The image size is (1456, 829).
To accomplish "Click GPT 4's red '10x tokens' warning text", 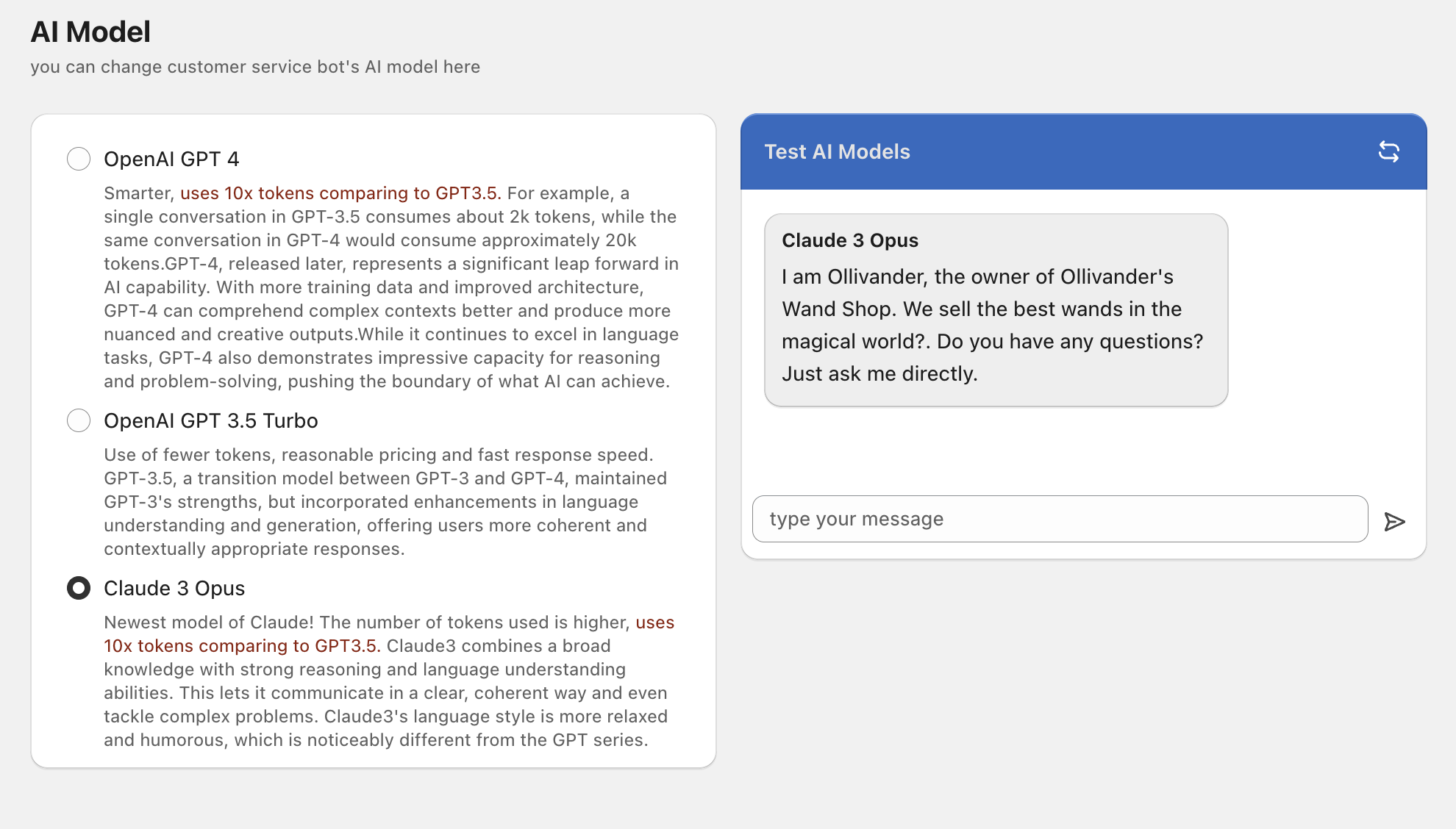I will pyautogui.click(x=340, y=193).
